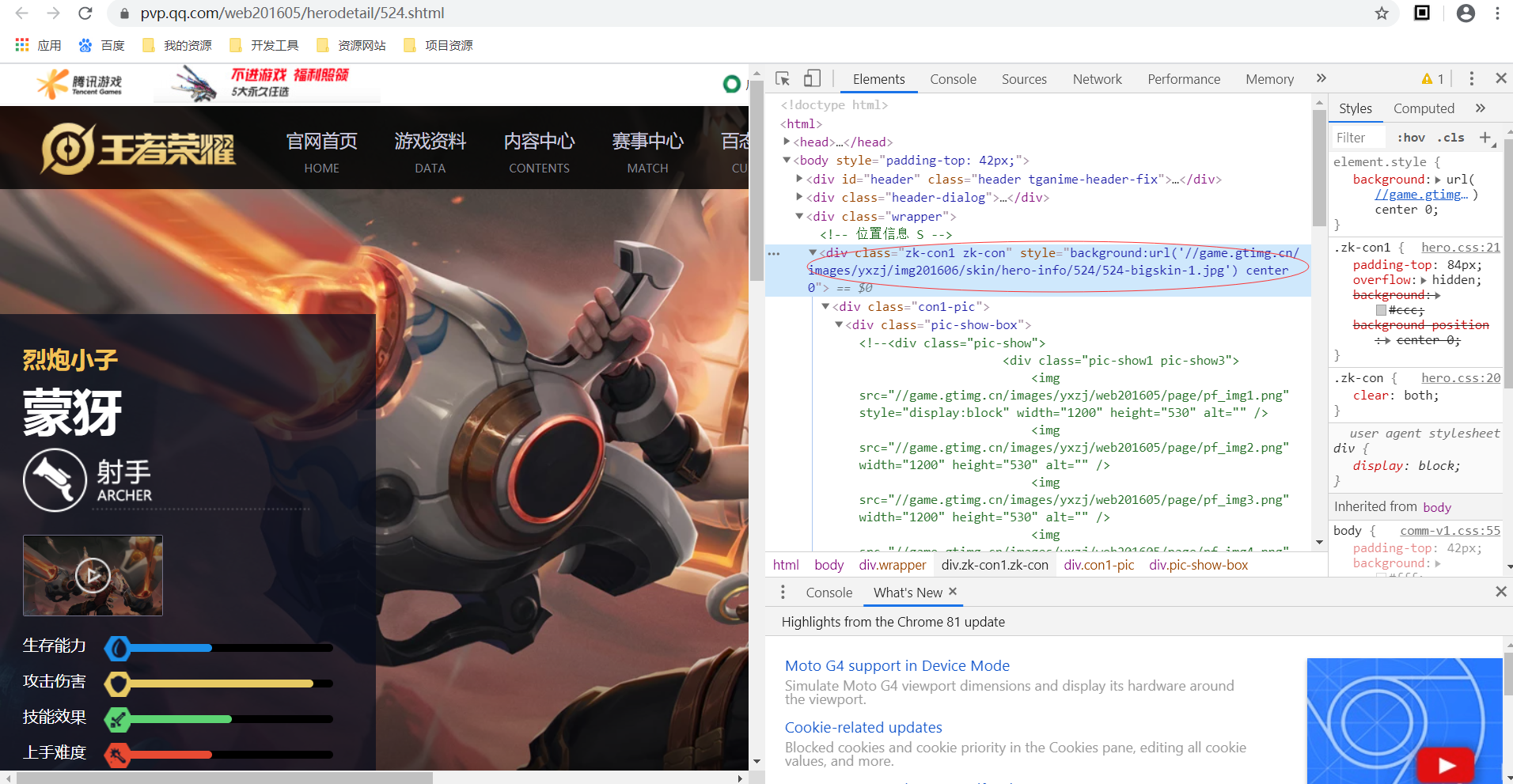Image resolution: width=1513 pixels, height=784 pixels.
Task: Open the Computed sidebar tab
Action: pyautogui.click(x=1424, y=108)
